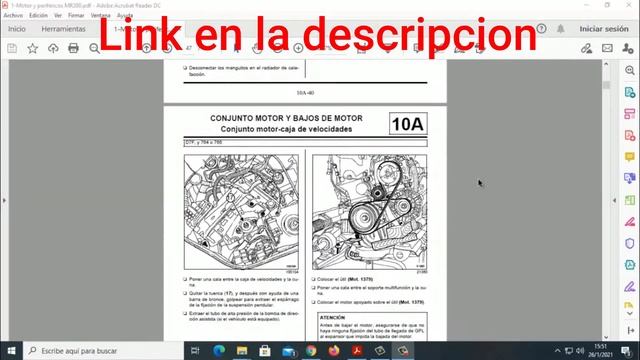
Task: Open the Redact tool pink icon
Action: (x=629, y=222)
